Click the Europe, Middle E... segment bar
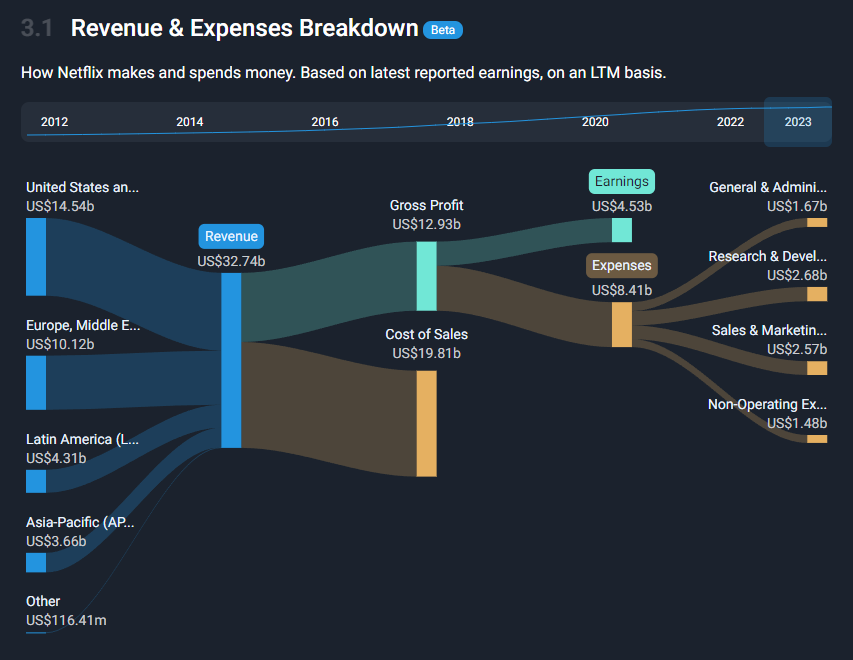853x660 pixels. 36,383
